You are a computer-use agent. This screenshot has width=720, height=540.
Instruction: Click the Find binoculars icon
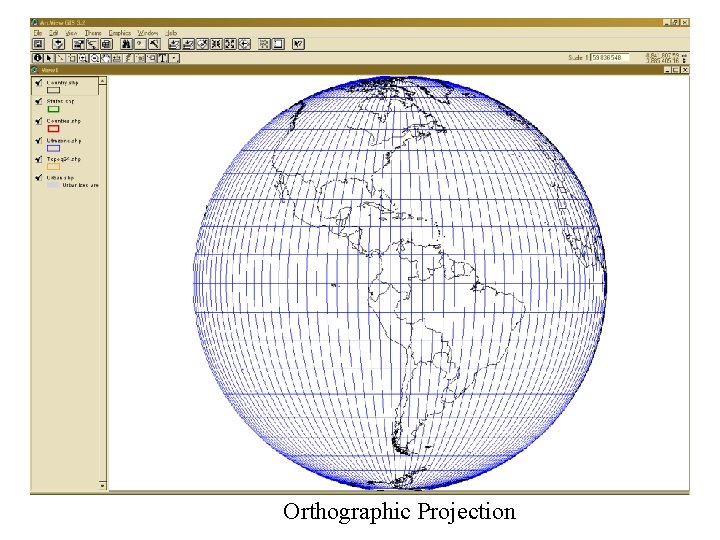126,44
